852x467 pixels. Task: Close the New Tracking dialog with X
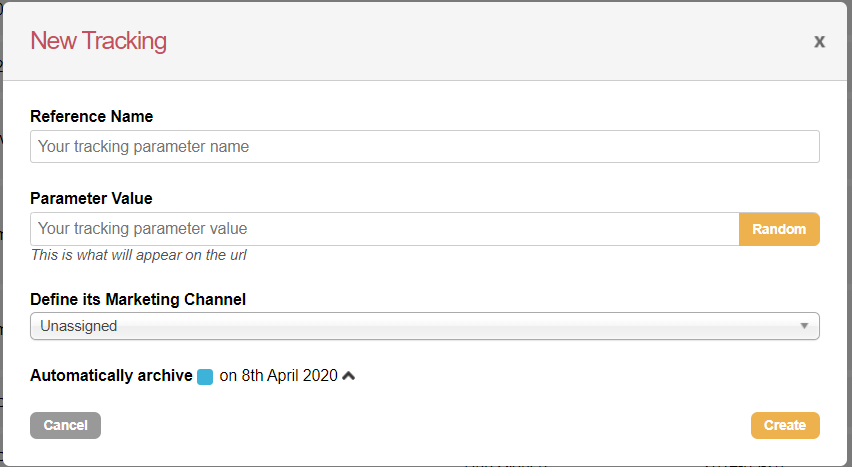point(819,41)
